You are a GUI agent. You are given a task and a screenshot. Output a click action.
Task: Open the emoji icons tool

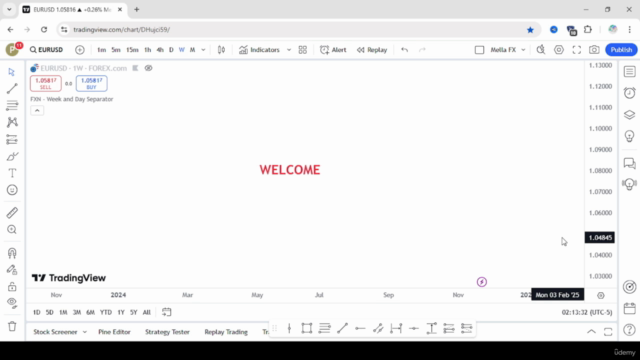pyautogui.click(x=12, y=190)
